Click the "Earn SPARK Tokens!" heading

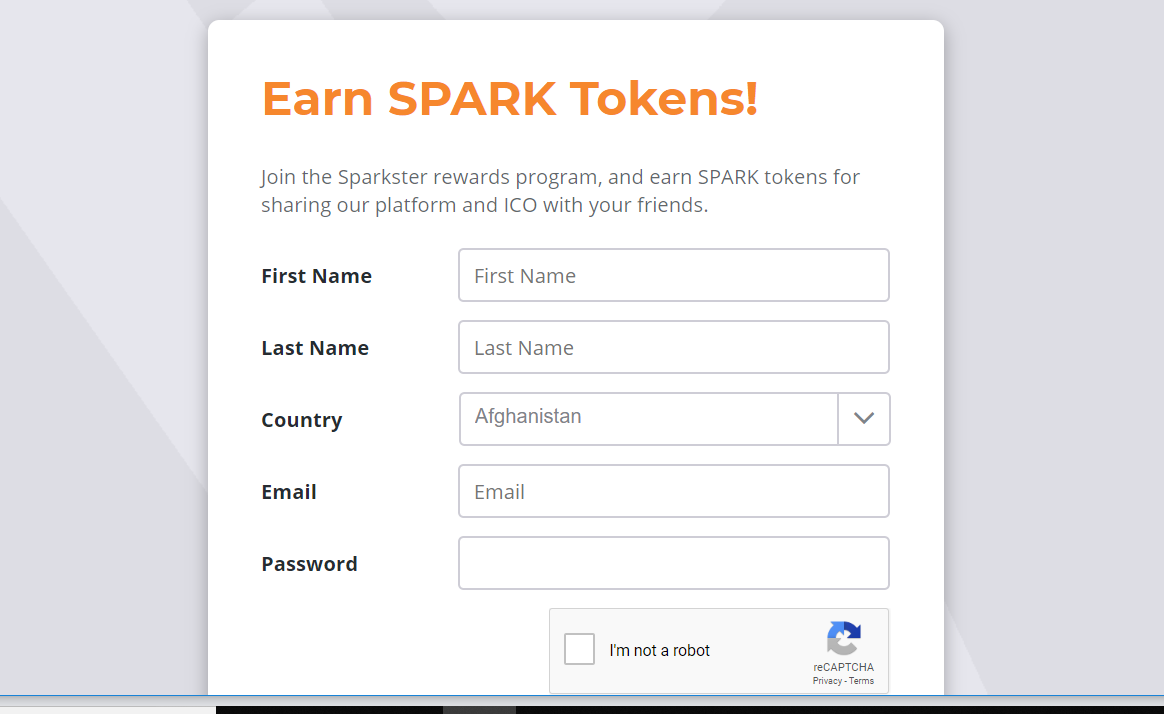pos(509,99)
